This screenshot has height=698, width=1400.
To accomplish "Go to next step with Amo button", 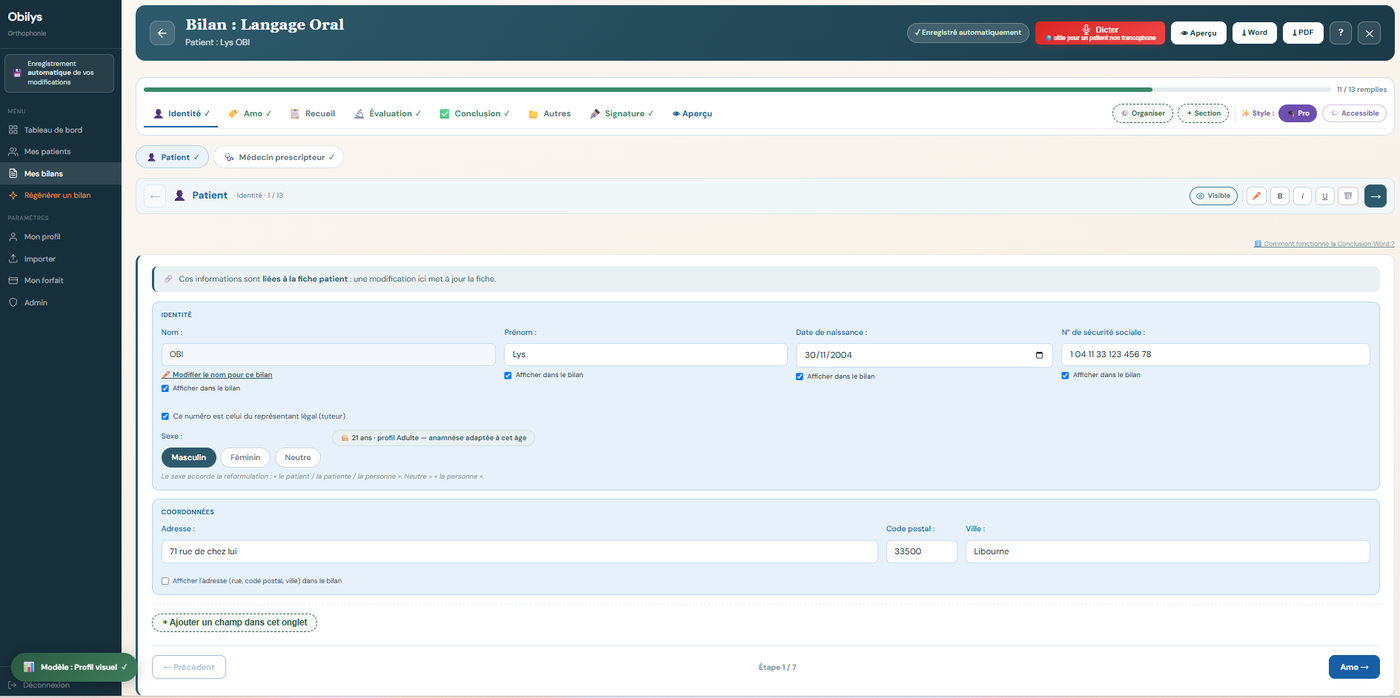I will (1354, 667).
